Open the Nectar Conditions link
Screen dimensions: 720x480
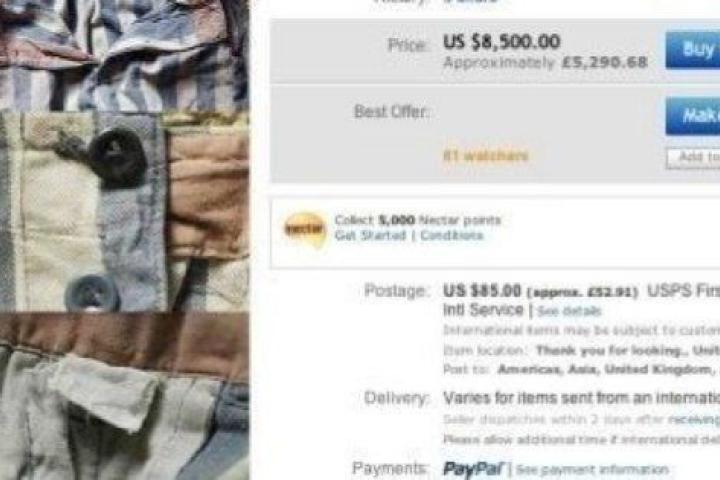coord(451,236)
